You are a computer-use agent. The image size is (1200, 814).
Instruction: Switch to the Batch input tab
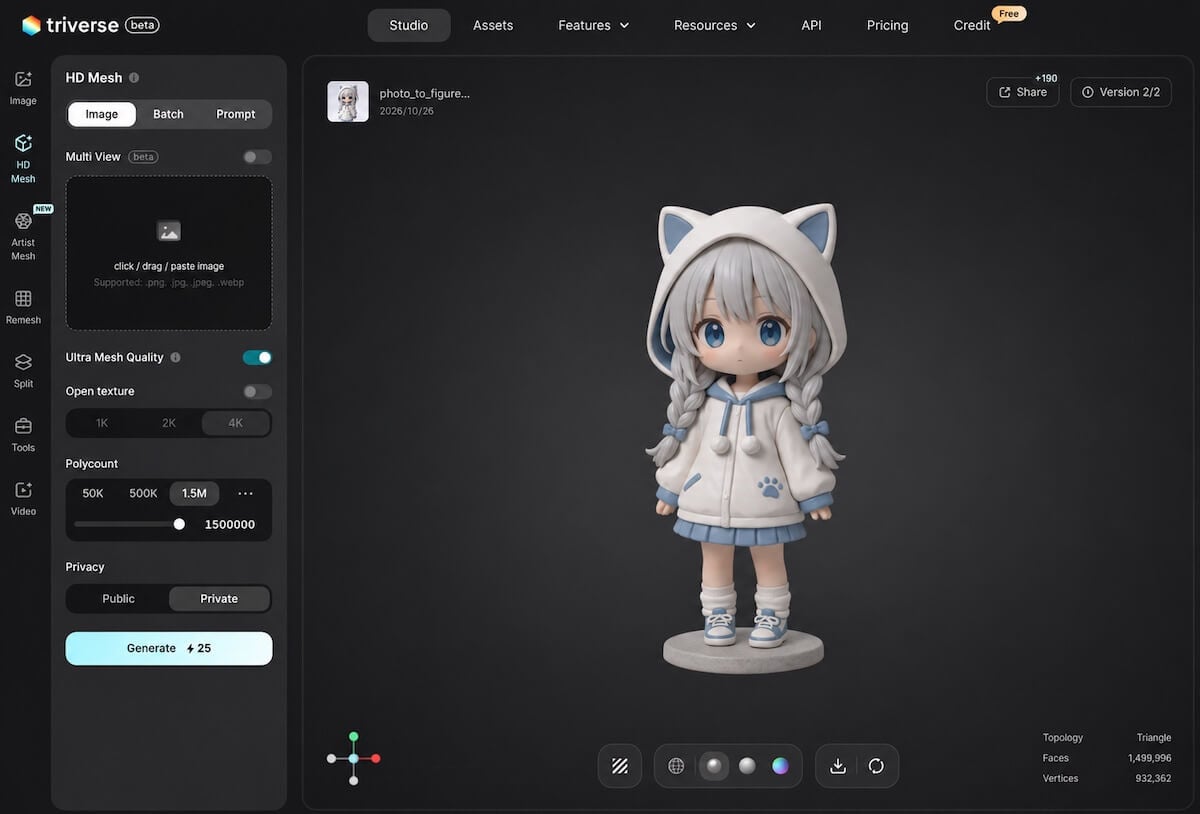click(x=168, y=114)
